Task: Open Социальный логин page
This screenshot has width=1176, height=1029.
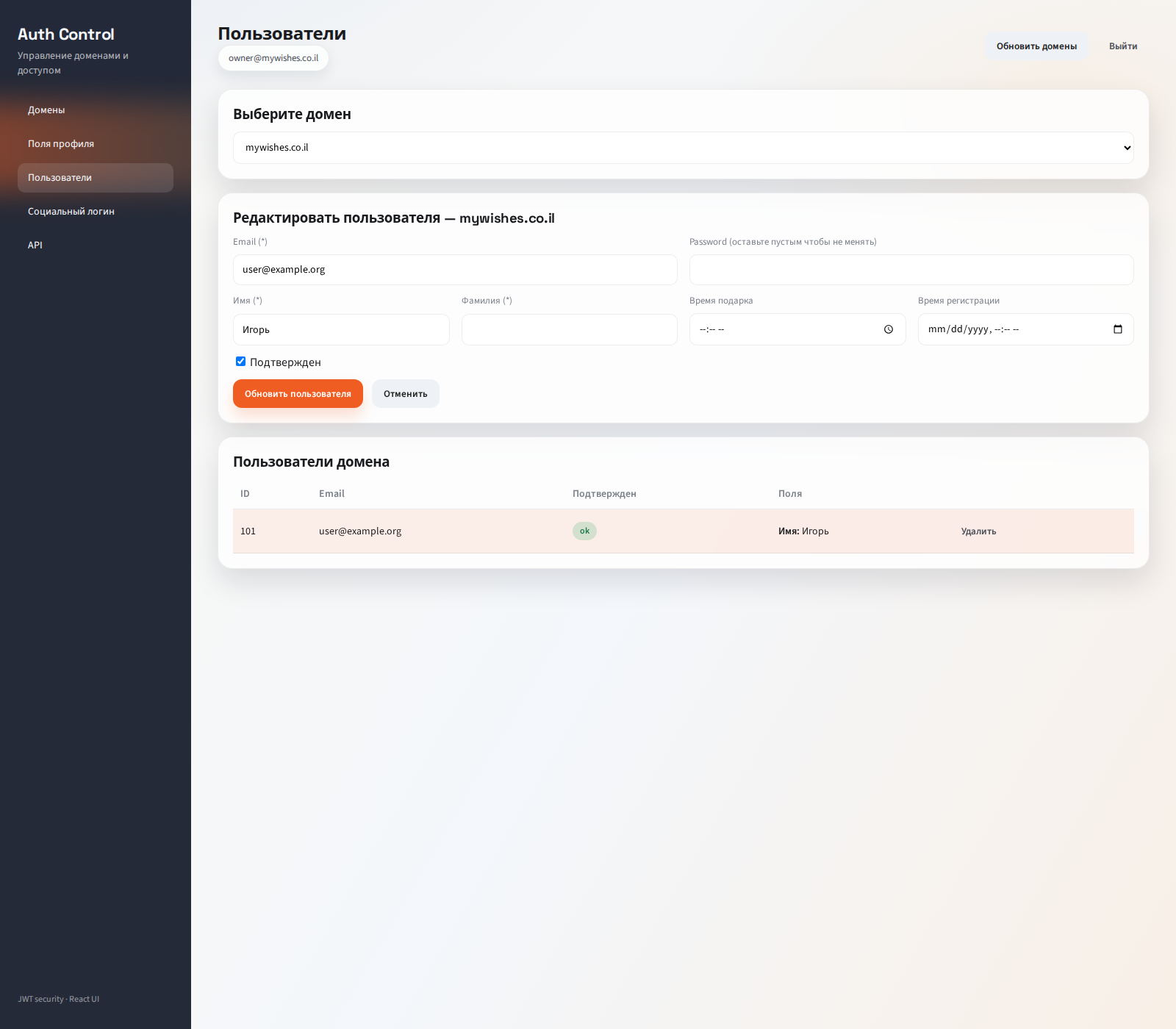Action: pyautogui.click(x=71, y=212)
